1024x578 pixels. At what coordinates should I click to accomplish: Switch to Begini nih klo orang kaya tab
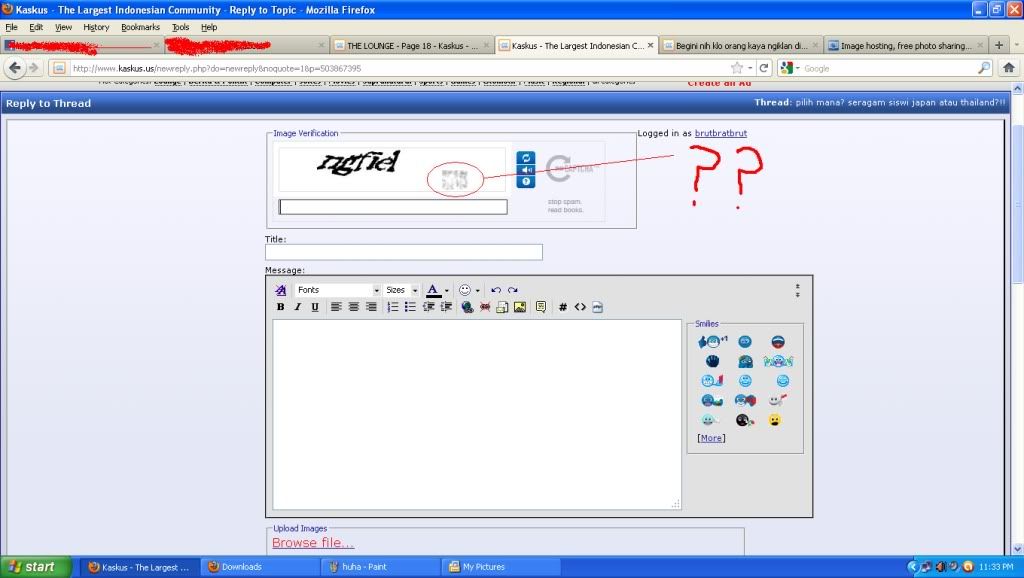click(x=740, y=46)
